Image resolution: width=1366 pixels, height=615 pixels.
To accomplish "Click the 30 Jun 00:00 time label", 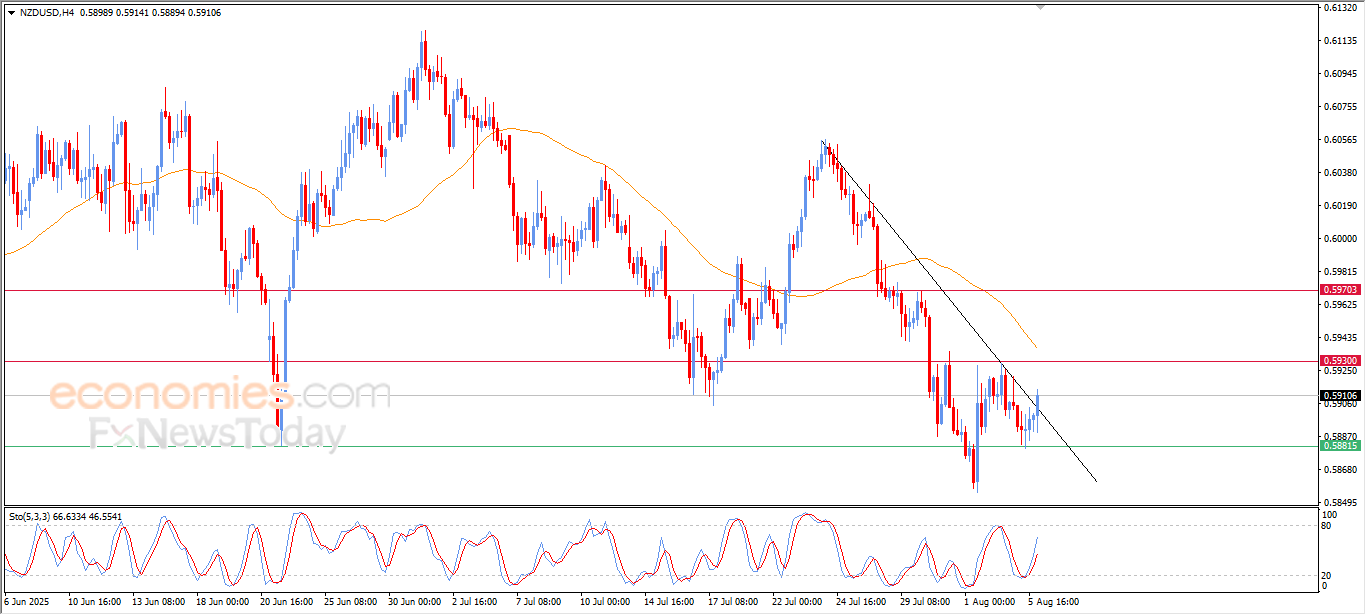I will pyautogui.click(x=414, y=602).
